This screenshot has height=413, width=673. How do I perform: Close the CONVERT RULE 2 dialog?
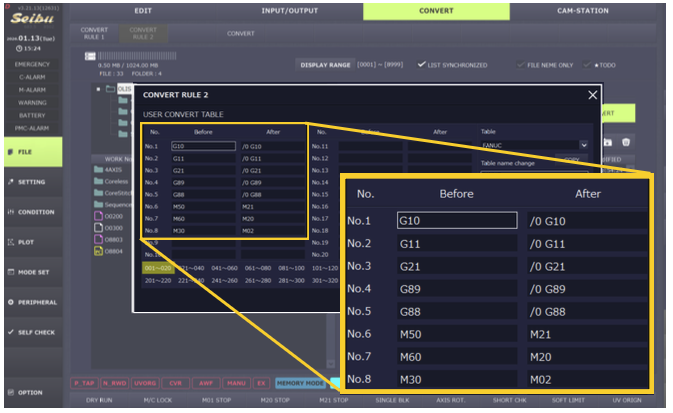click(x=592, y=95)
